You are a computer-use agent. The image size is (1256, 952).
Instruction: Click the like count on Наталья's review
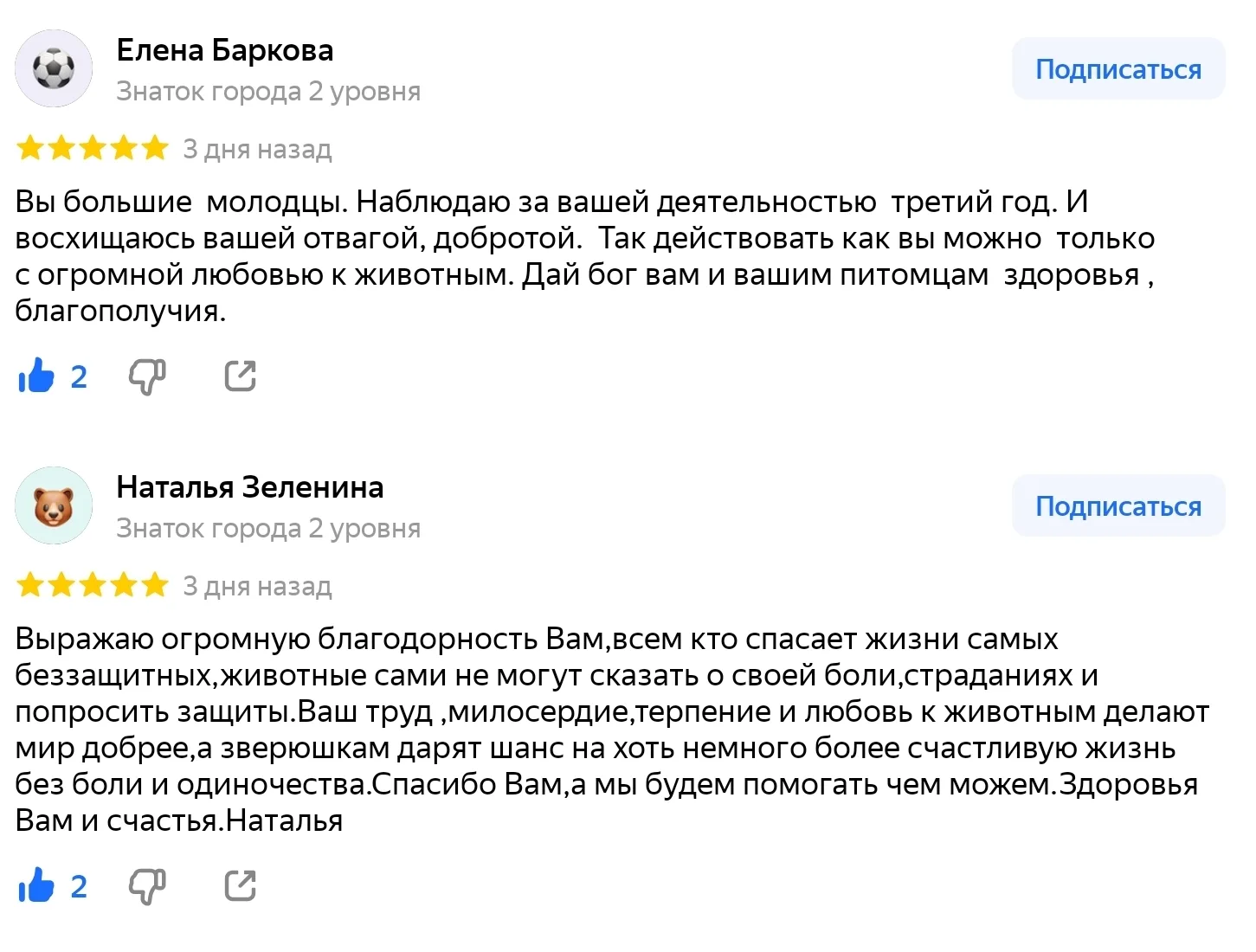point(79,886)
